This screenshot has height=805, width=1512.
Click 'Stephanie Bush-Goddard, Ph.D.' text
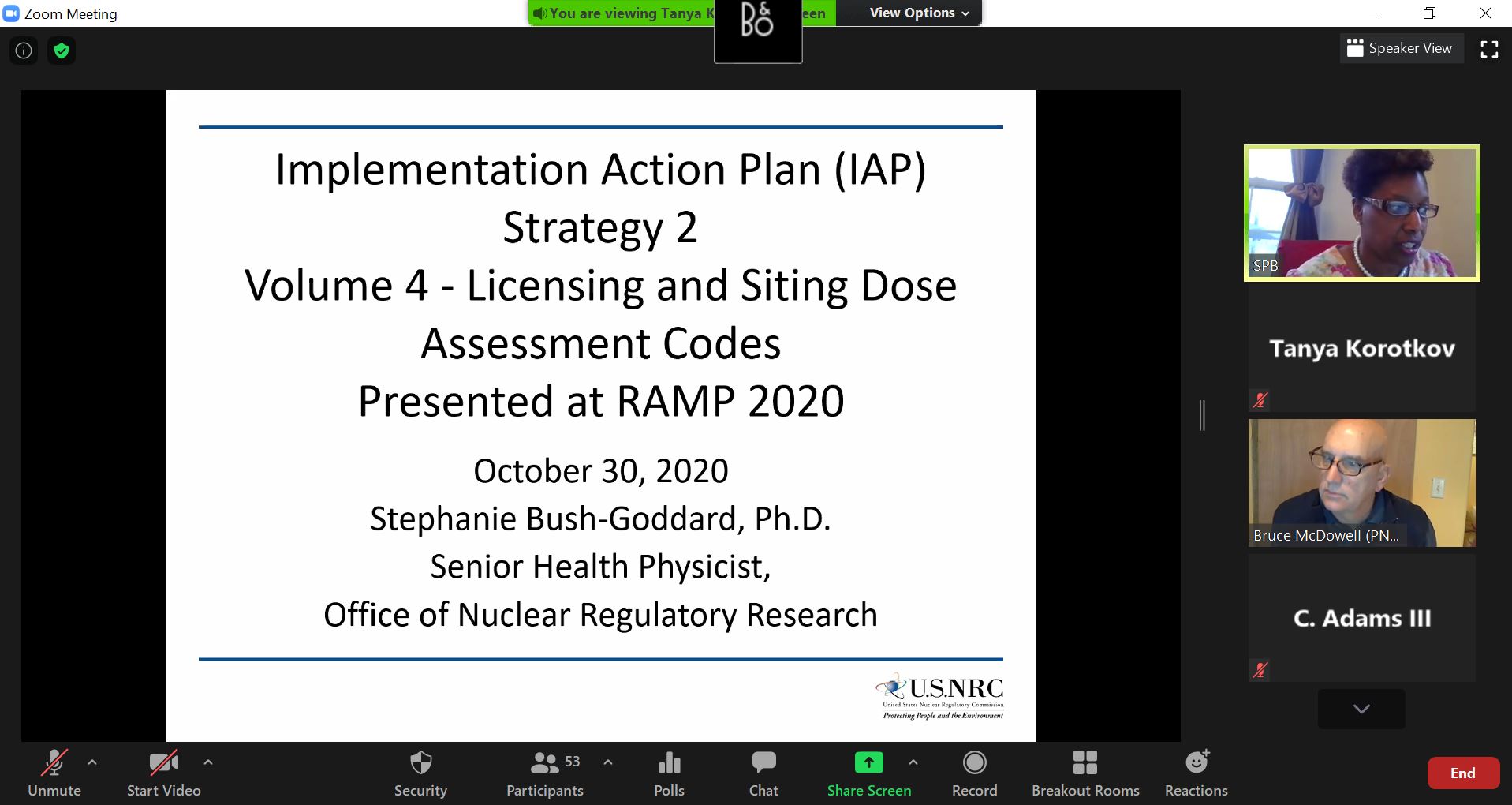coord(600,519)
